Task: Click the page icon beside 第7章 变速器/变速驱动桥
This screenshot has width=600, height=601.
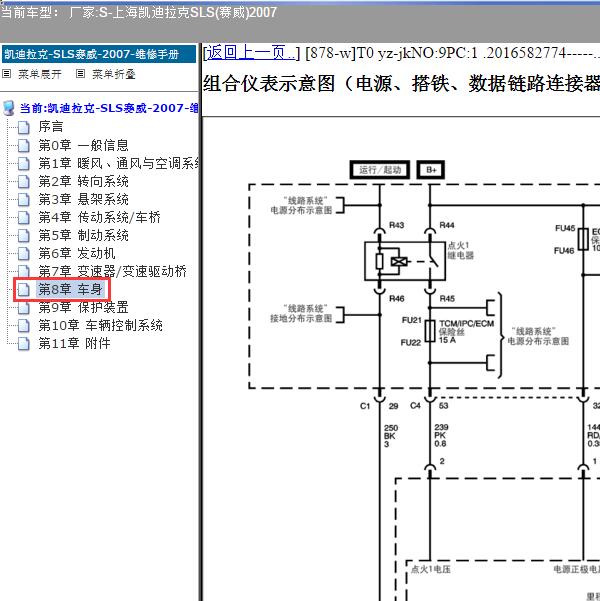Action: click(x=24, y=272)
